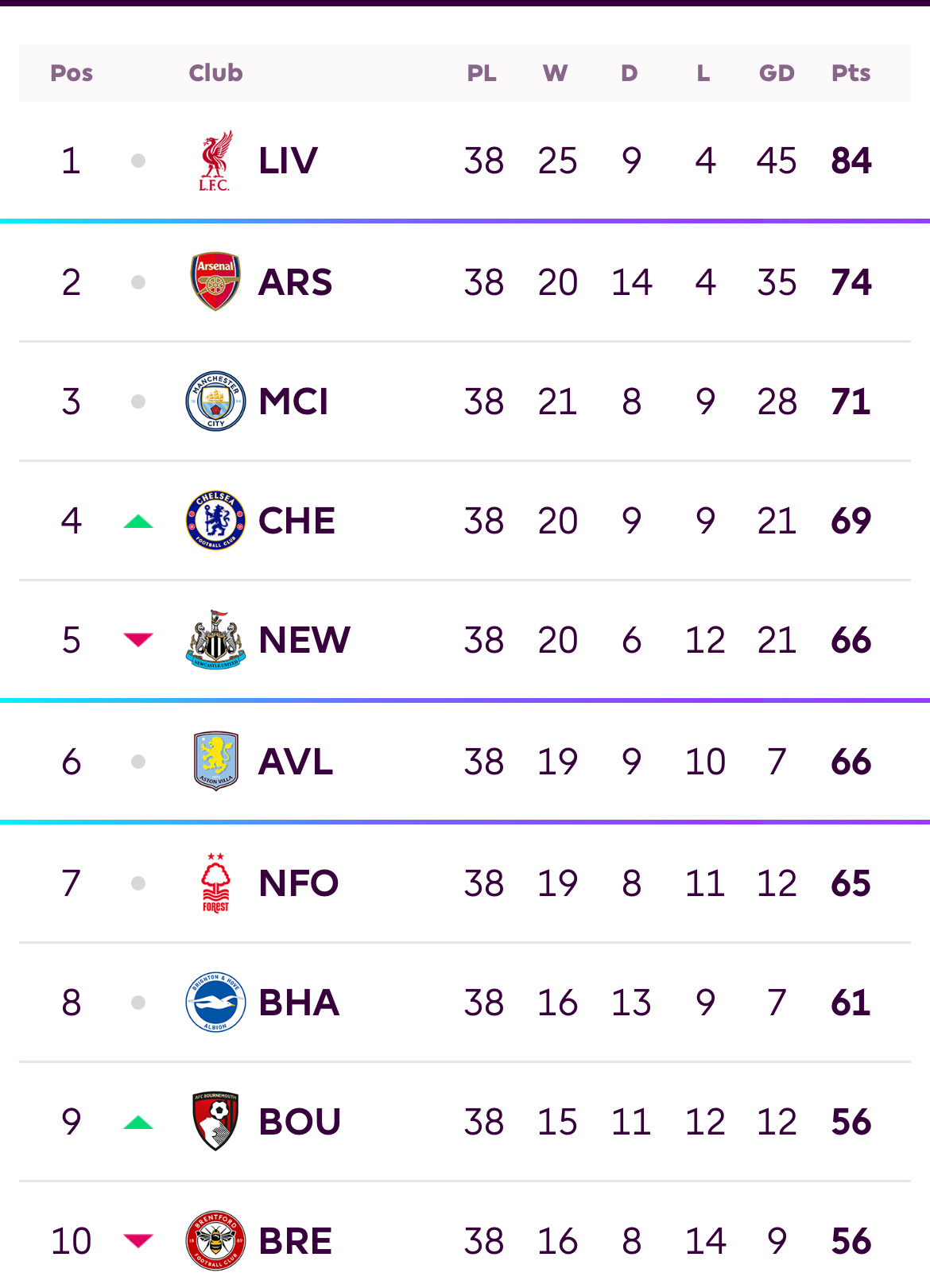Select the Club column header
The height and width of the screenshot is (1288, 930).
click(215, 73)
